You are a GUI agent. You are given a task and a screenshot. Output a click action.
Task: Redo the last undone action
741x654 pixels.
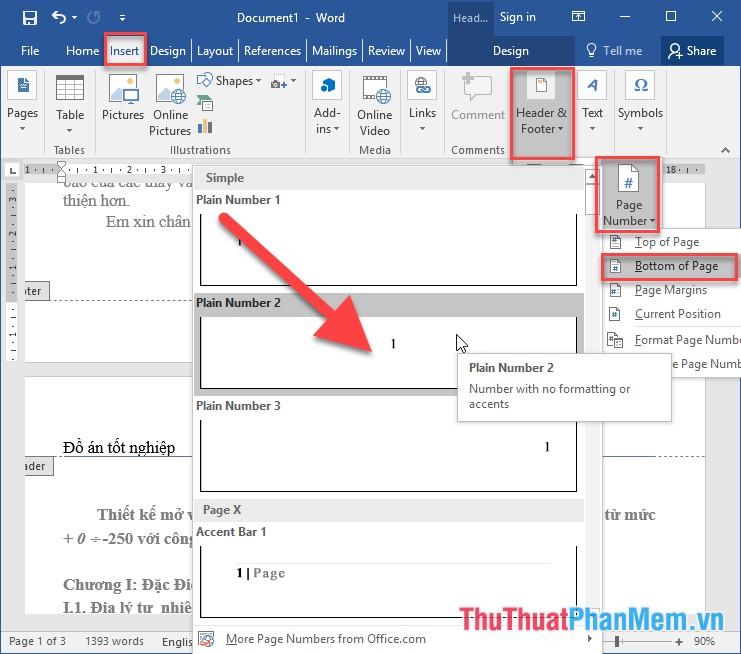tap(94, 18)
